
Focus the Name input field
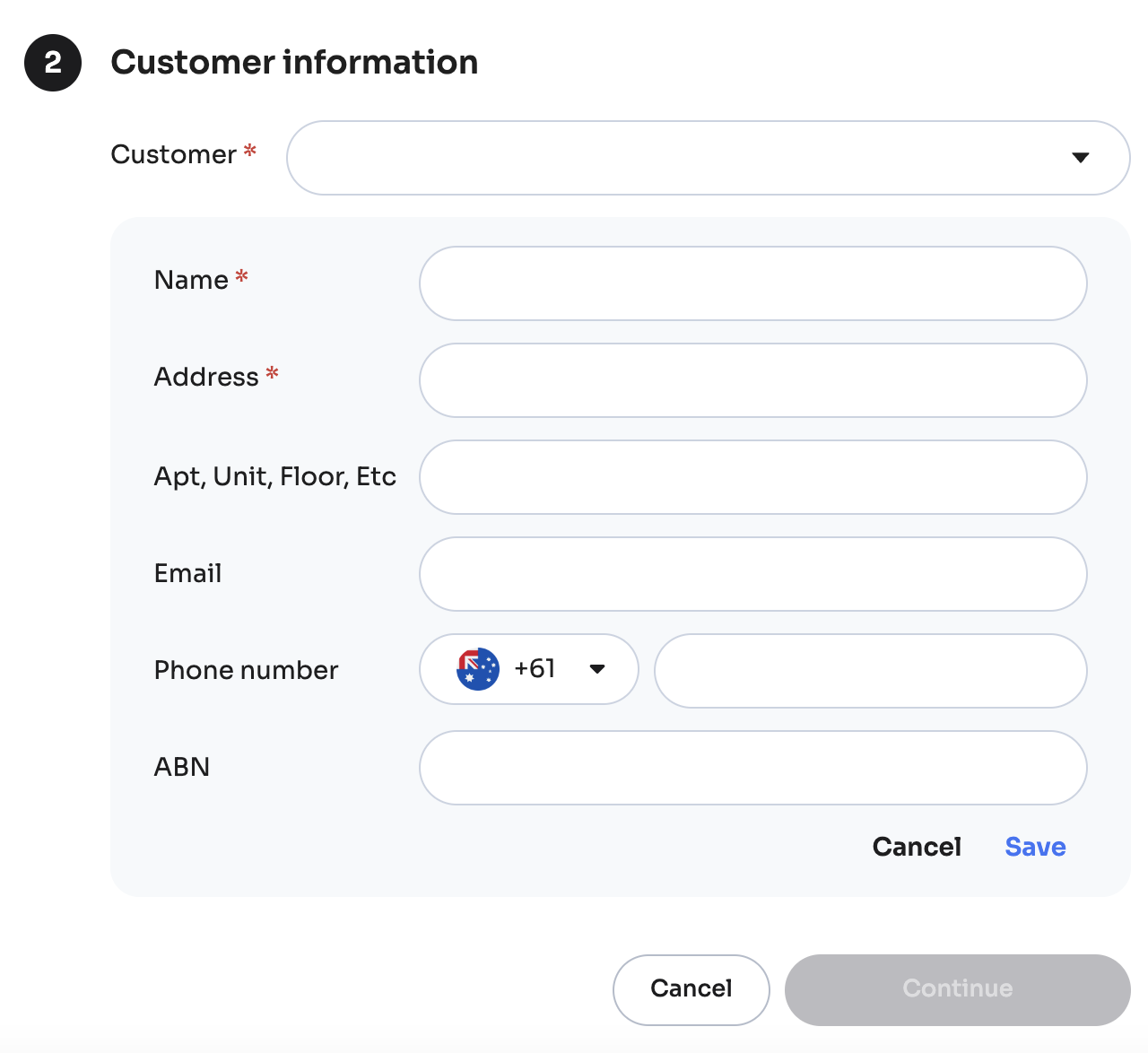[x=752, y=283]
